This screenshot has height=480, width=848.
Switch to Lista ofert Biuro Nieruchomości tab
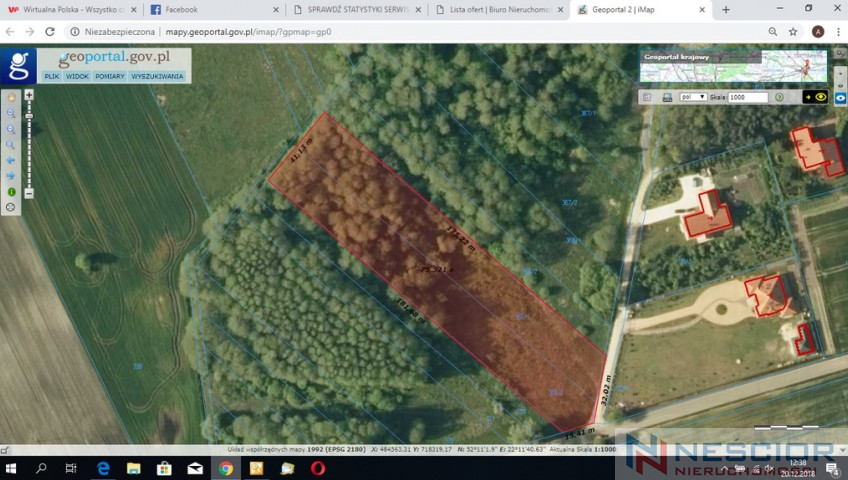pyautogui.click(x=499, y=10)
